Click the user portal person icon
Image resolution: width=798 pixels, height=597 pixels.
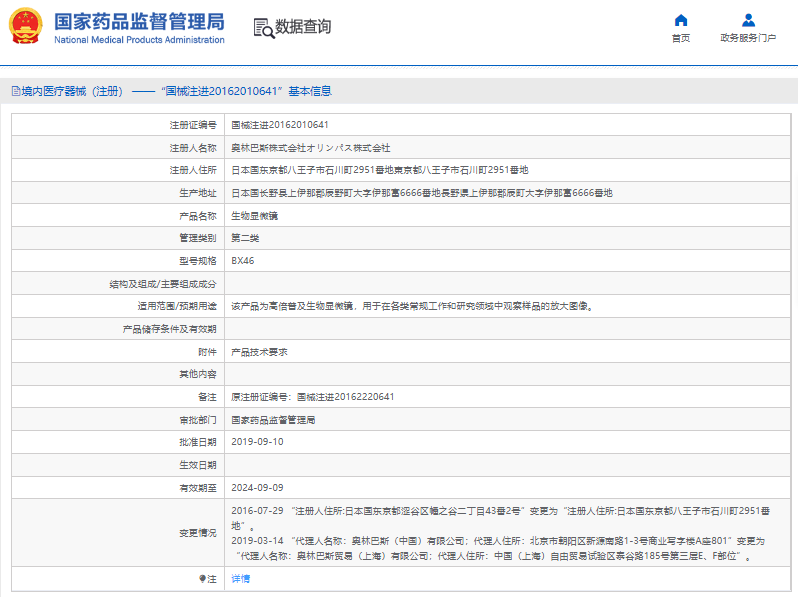point(748,20)
